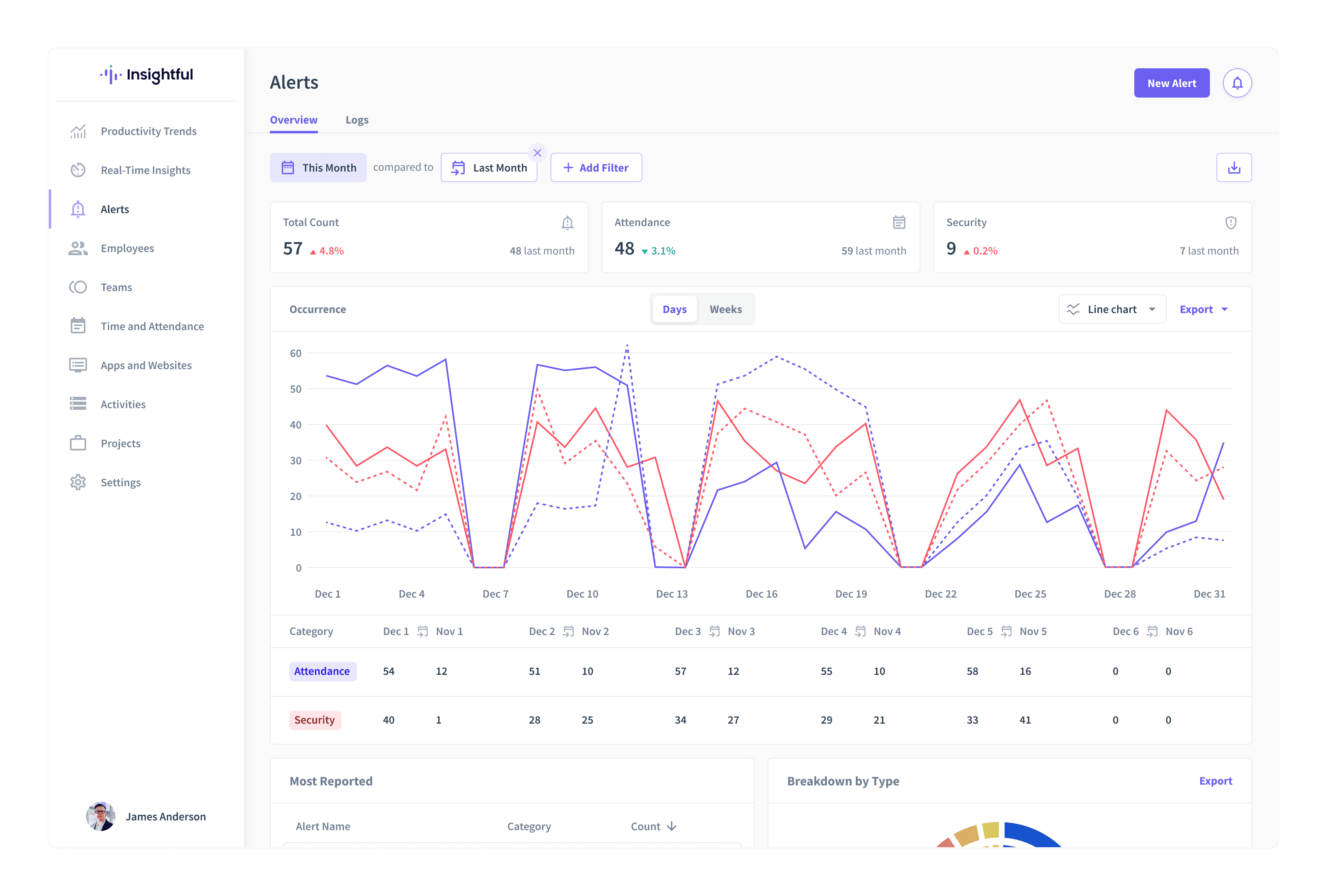
Task: Select the Overview tab
Action: click(x=294, y=120)
